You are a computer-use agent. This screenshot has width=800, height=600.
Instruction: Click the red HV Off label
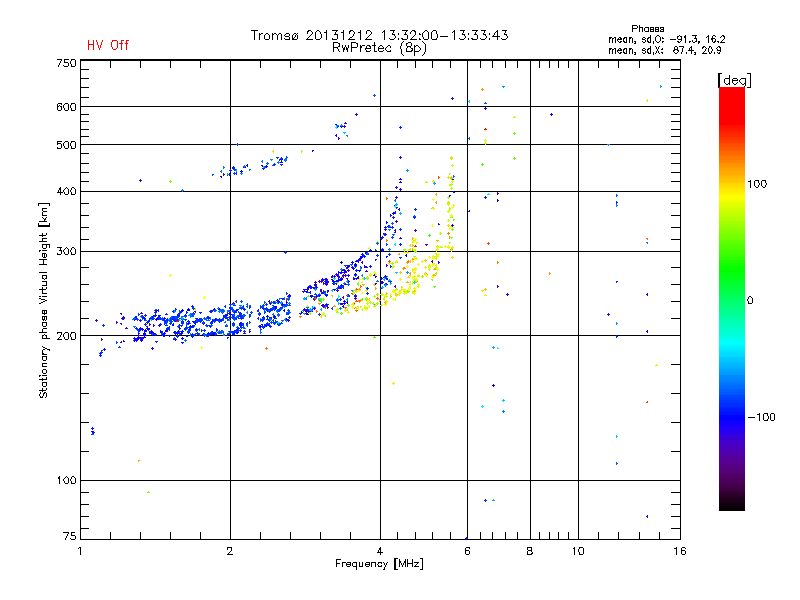108,45
